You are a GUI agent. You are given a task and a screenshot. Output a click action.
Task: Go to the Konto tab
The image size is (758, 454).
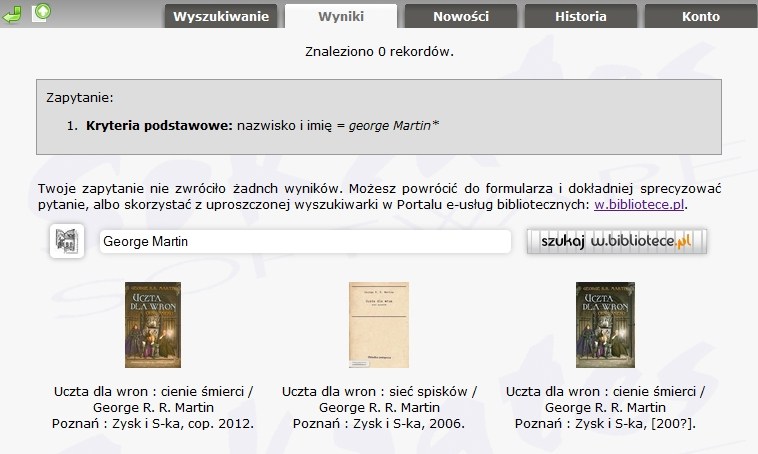click(x=700, y=16)
